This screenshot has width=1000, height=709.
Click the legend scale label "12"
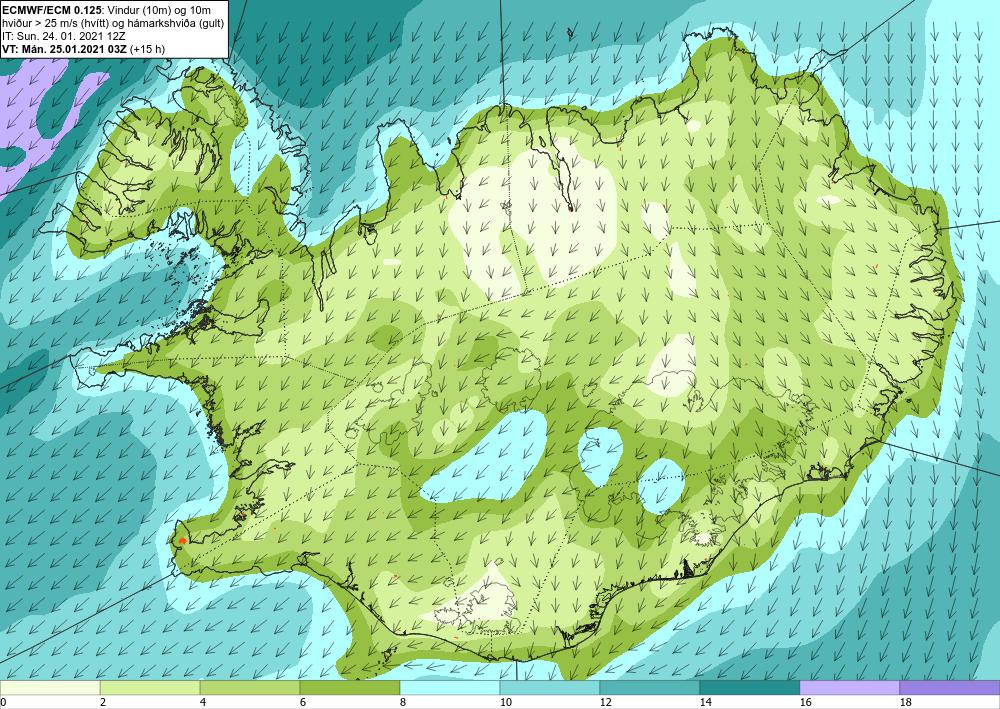click(x=605, y=702)
